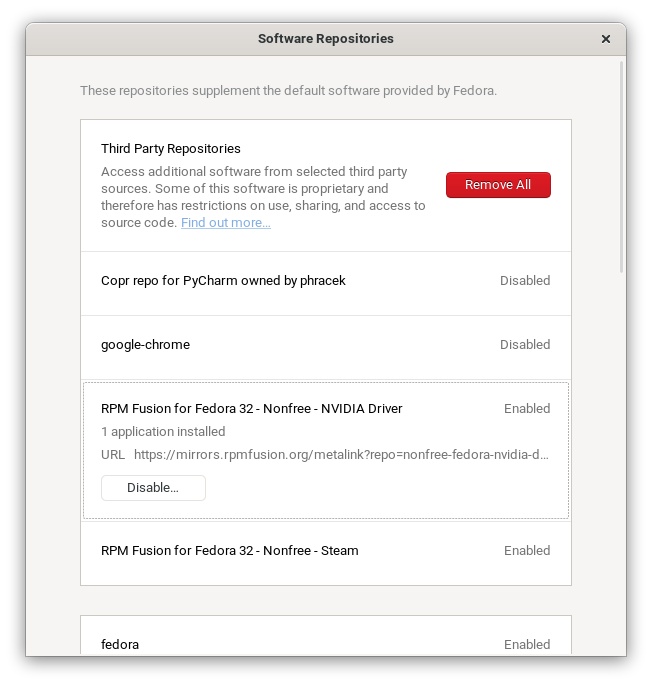
Task: Click the Software Repositories title bar
Action: coord(325,39)
